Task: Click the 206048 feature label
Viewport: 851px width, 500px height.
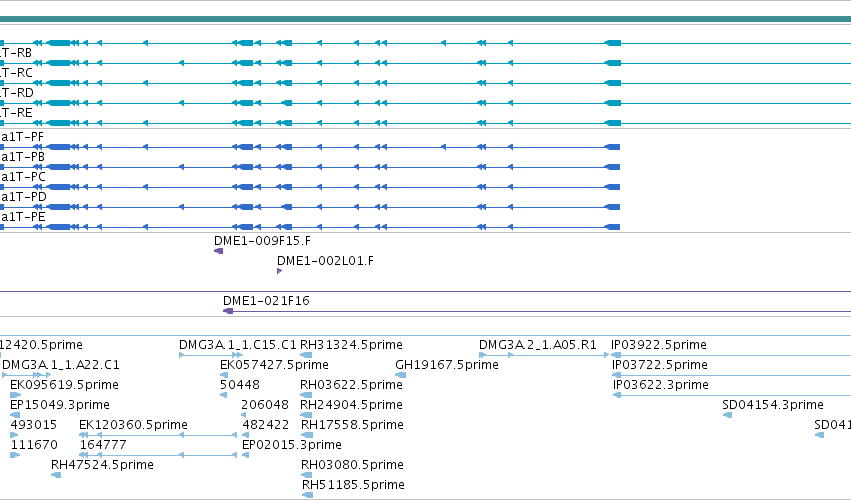Action: (265, 405)
